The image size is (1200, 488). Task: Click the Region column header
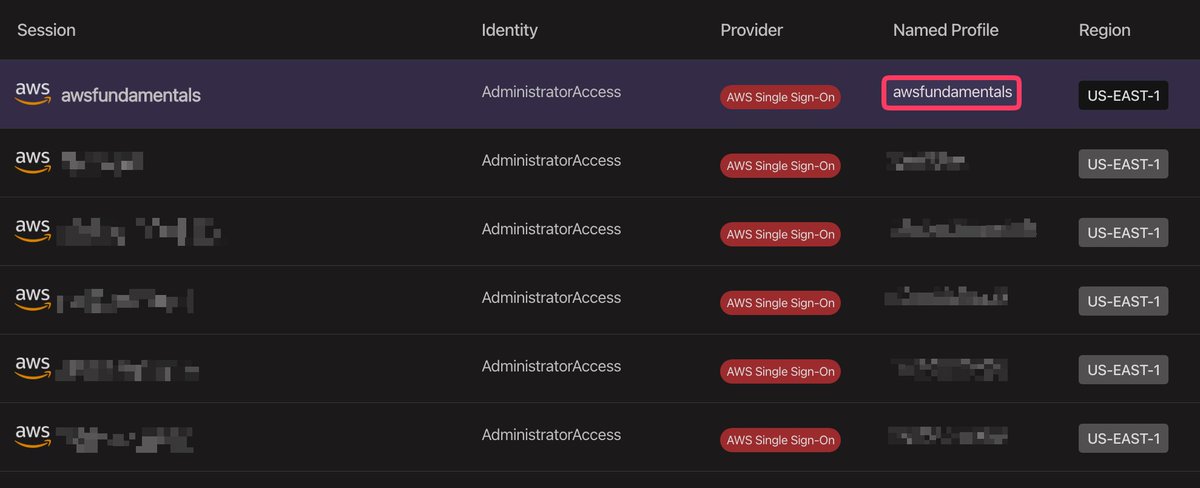point(1105,30)
